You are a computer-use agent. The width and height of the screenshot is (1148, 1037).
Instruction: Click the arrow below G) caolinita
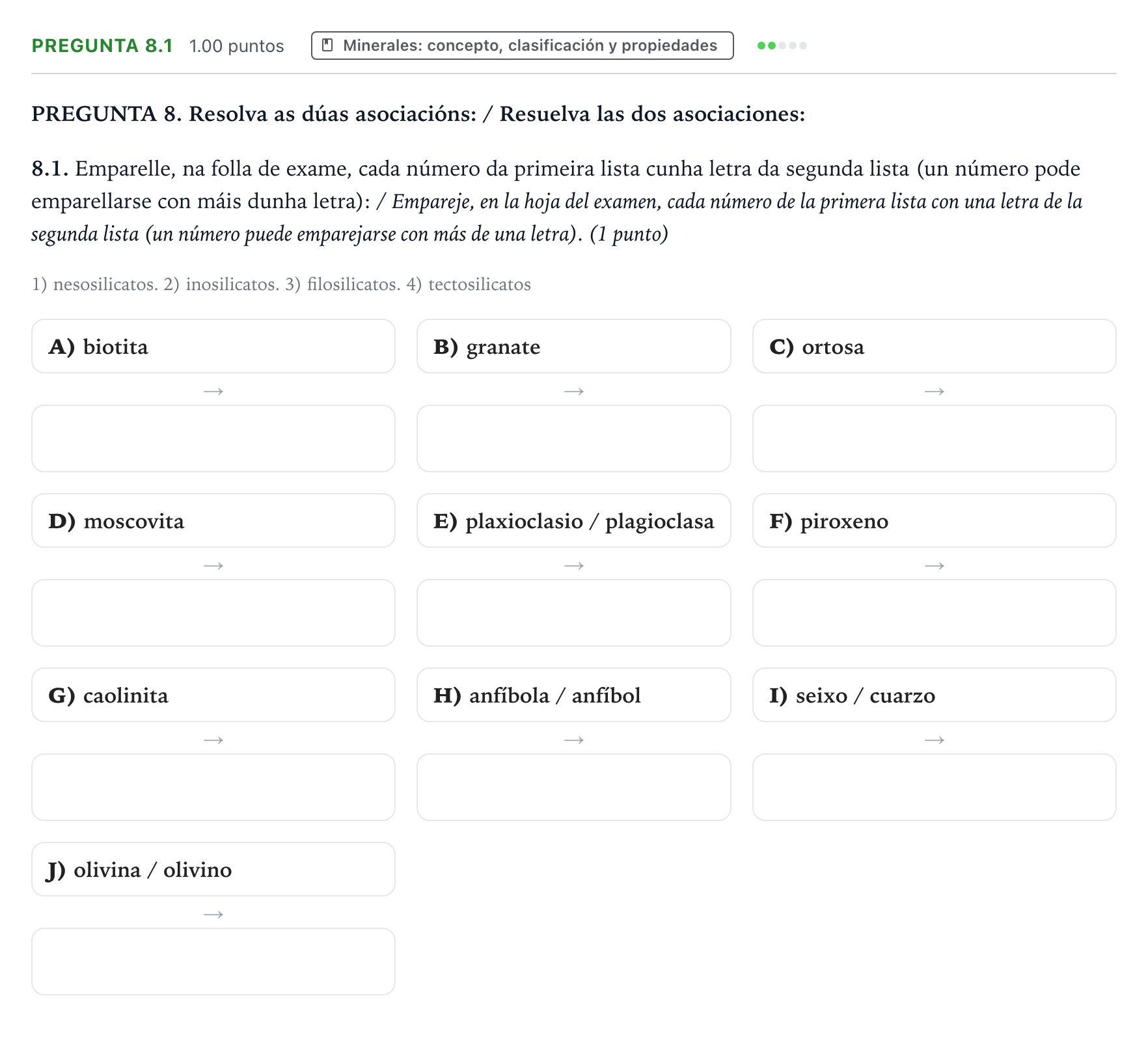213,740
